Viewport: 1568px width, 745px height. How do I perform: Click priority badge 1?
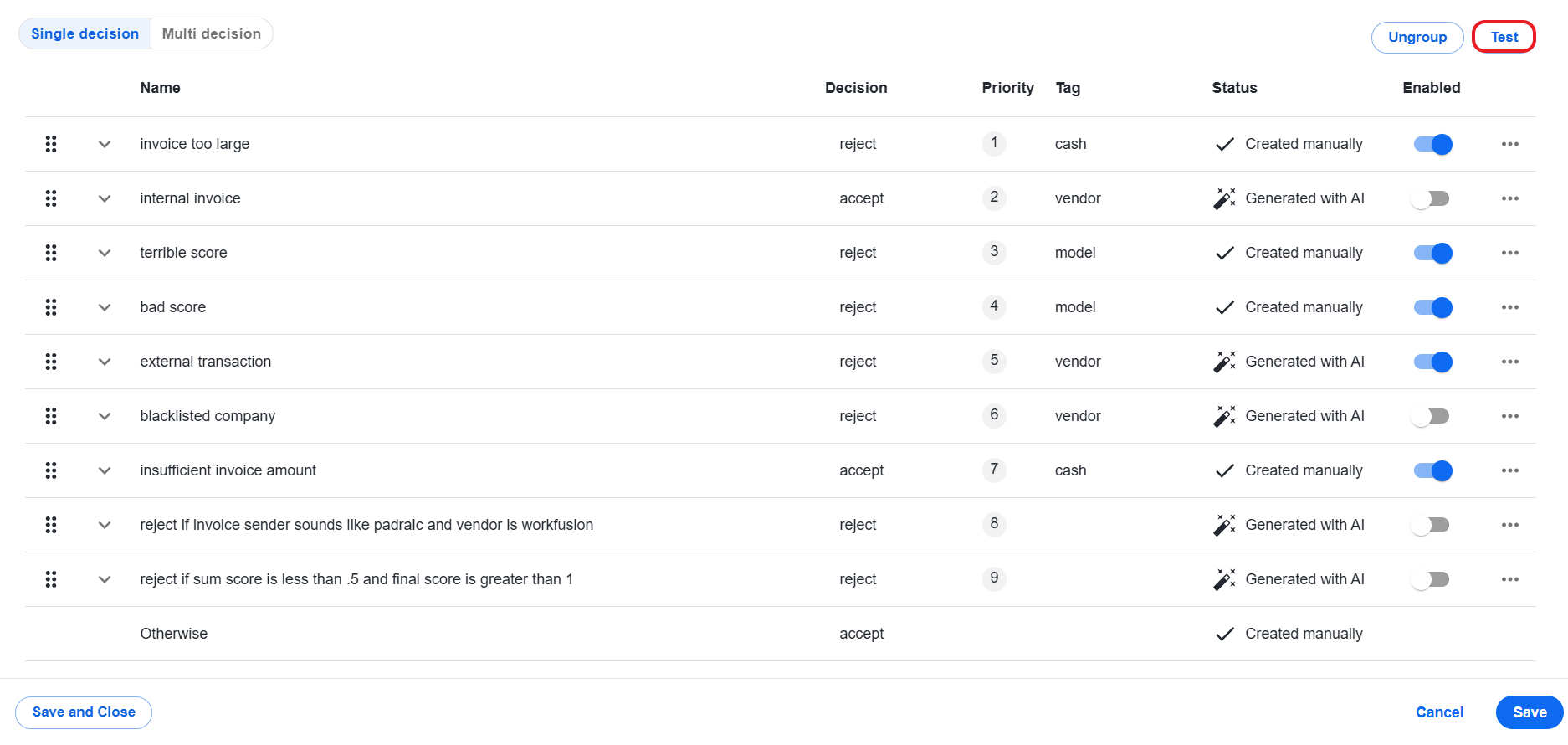(x=994, y=143)
